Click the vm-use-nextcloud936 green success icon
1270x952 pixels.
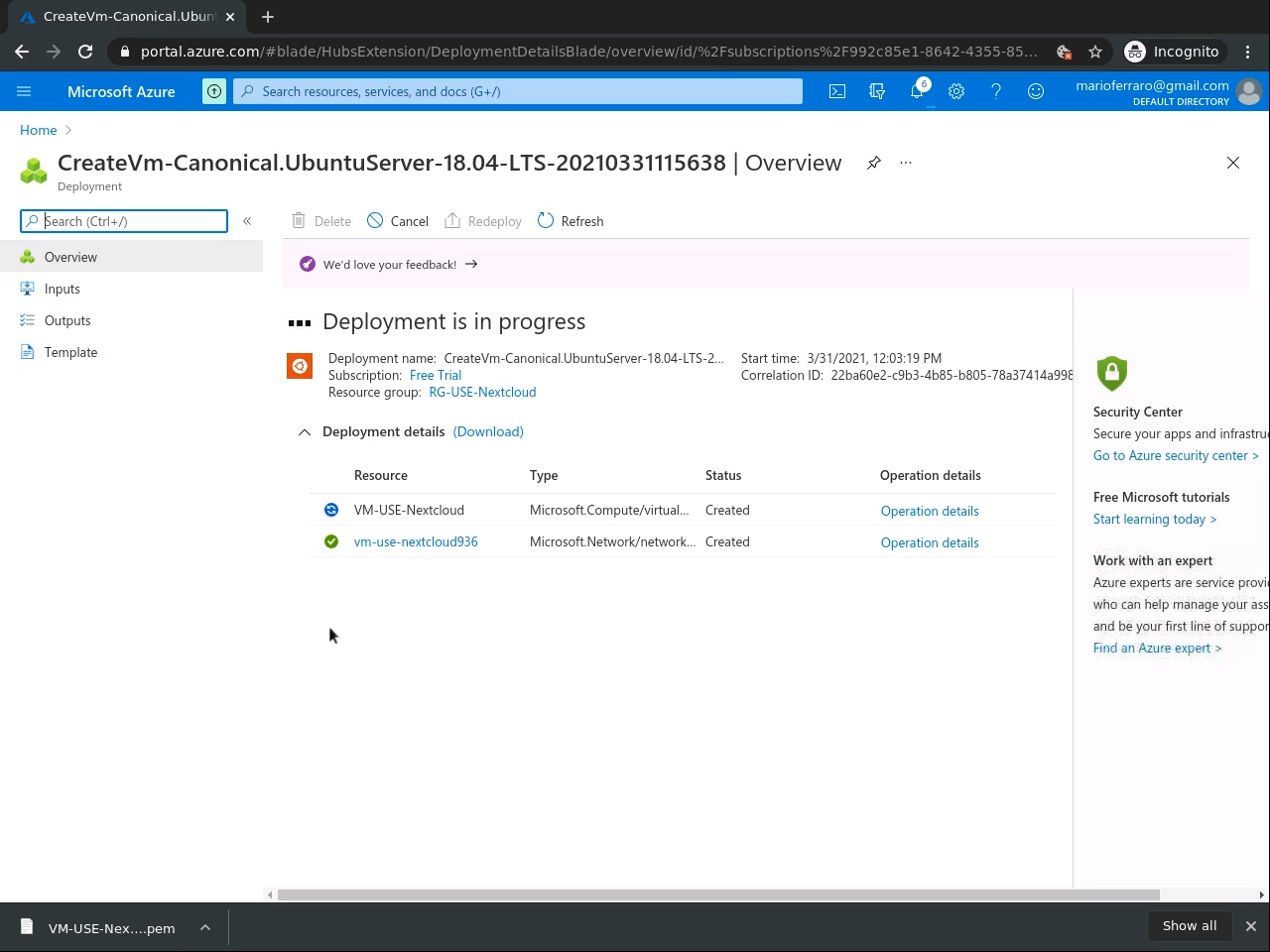pyautogui.click(x=331, y=541)
